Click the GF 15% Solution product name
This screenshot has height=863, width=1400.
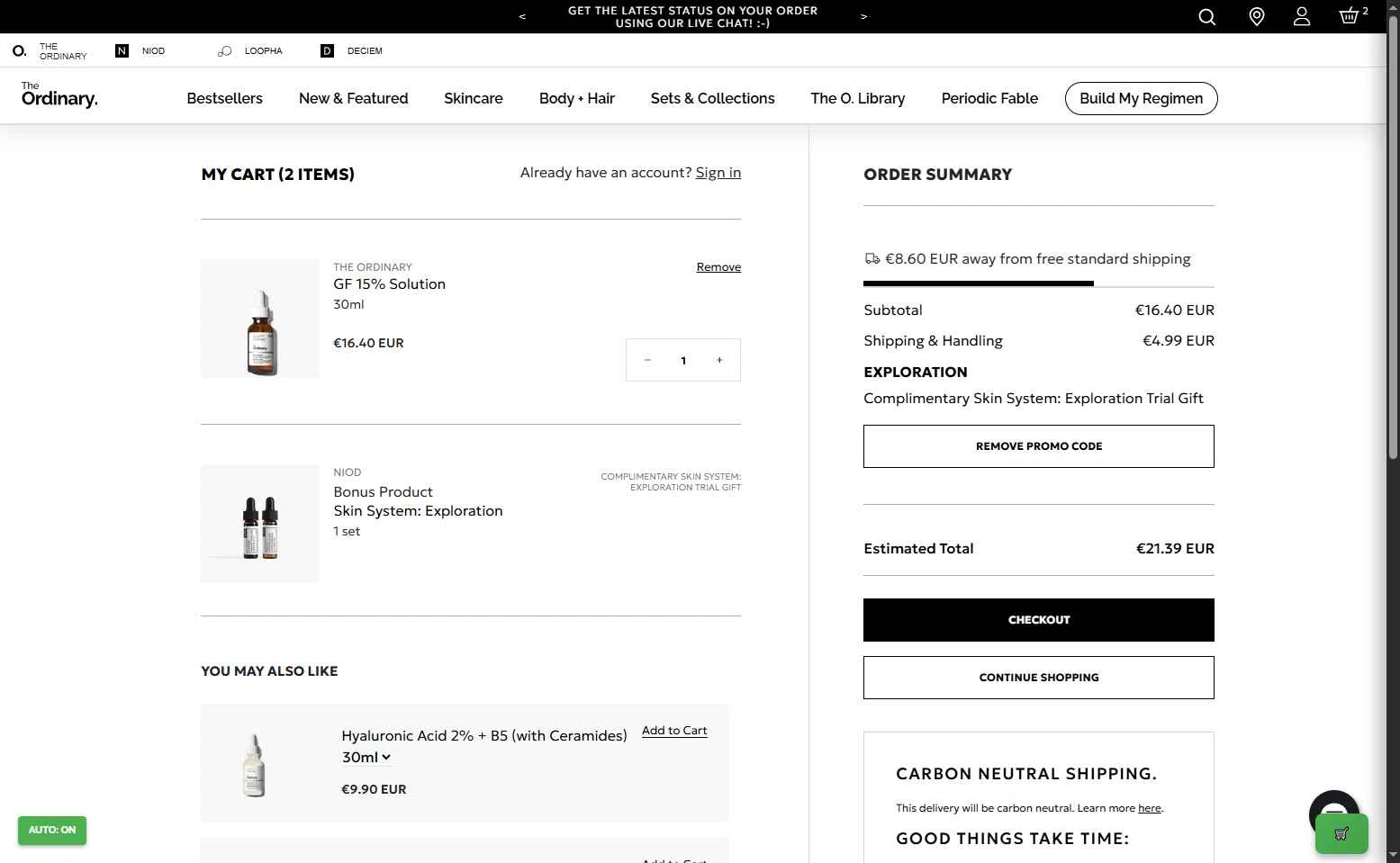[390, 284]
